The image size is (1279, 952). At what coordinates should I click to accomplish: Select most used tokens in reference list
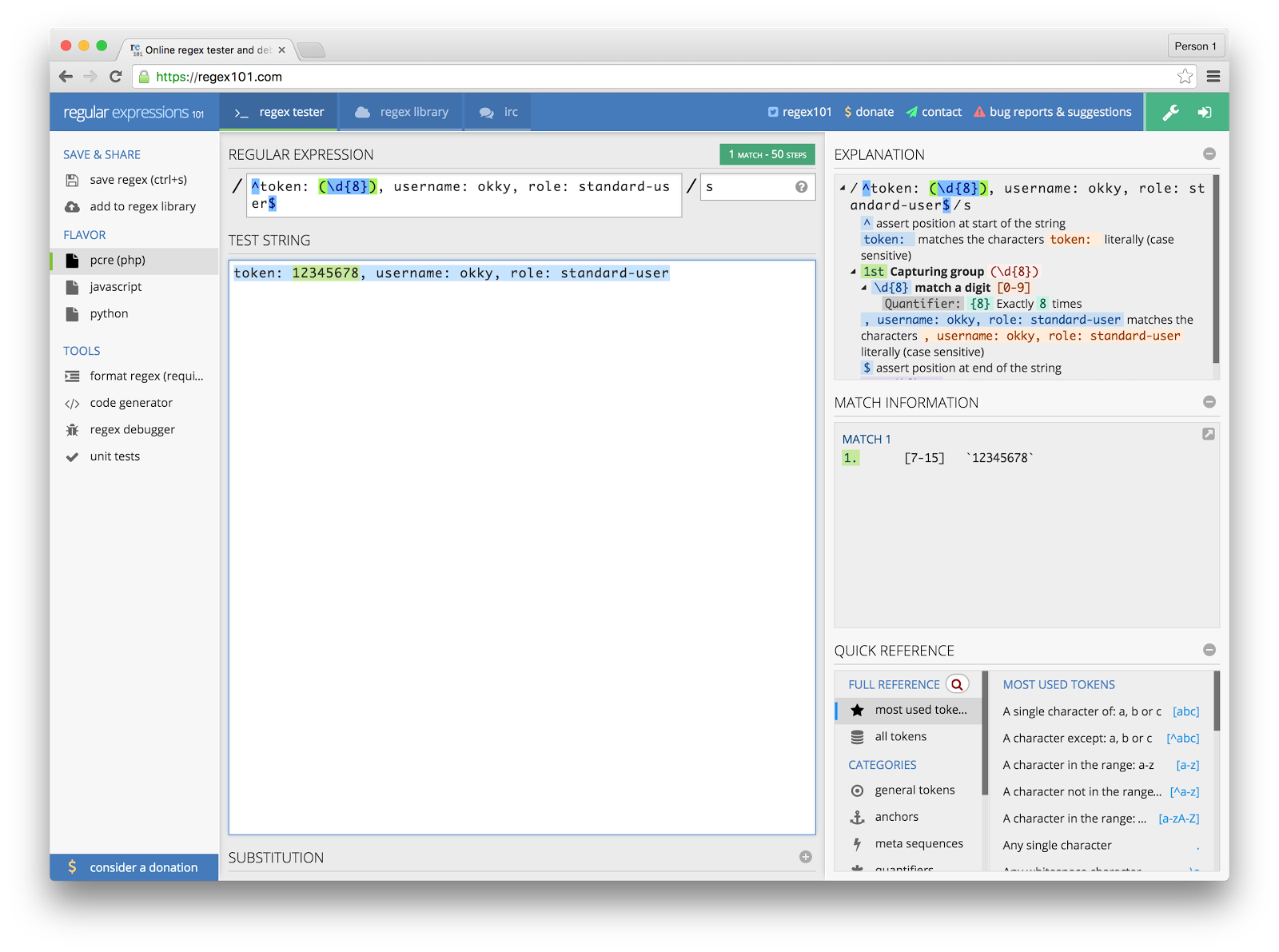click(908, 710)
